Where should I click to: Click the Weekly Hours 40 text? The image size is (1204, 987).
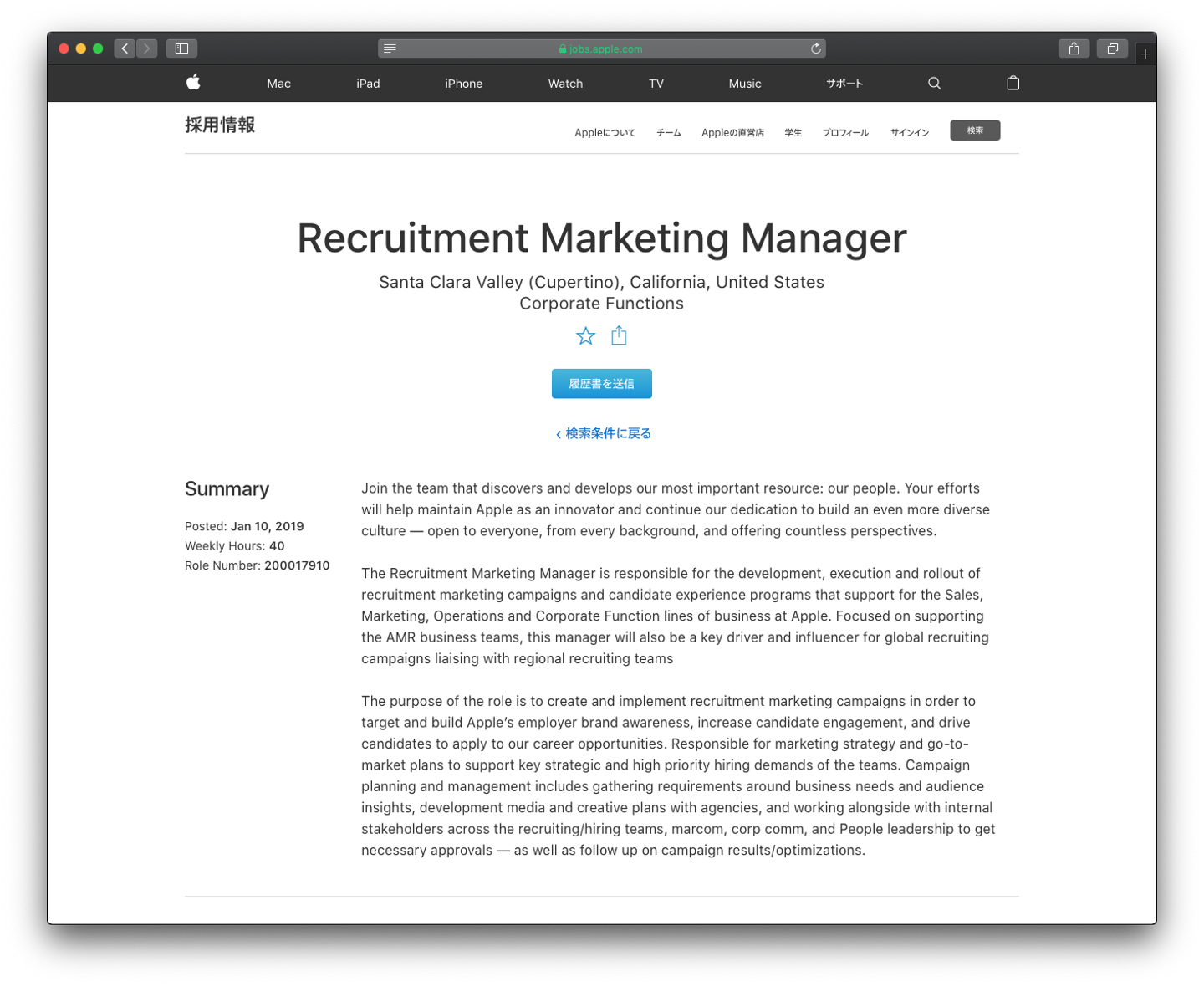coord(235,546)
